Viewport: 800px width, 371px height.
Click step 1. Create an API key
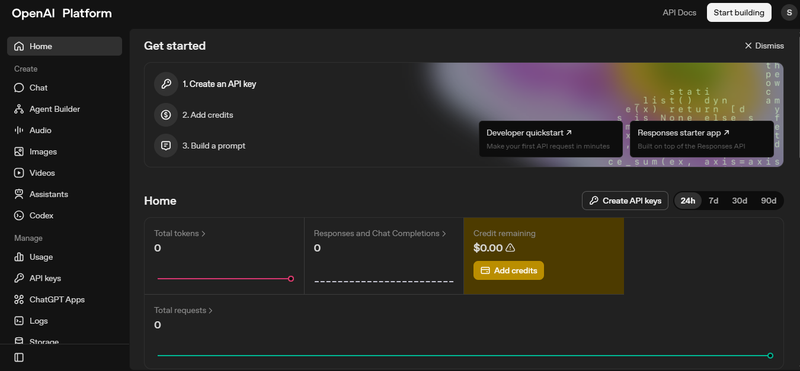point(219,84)
